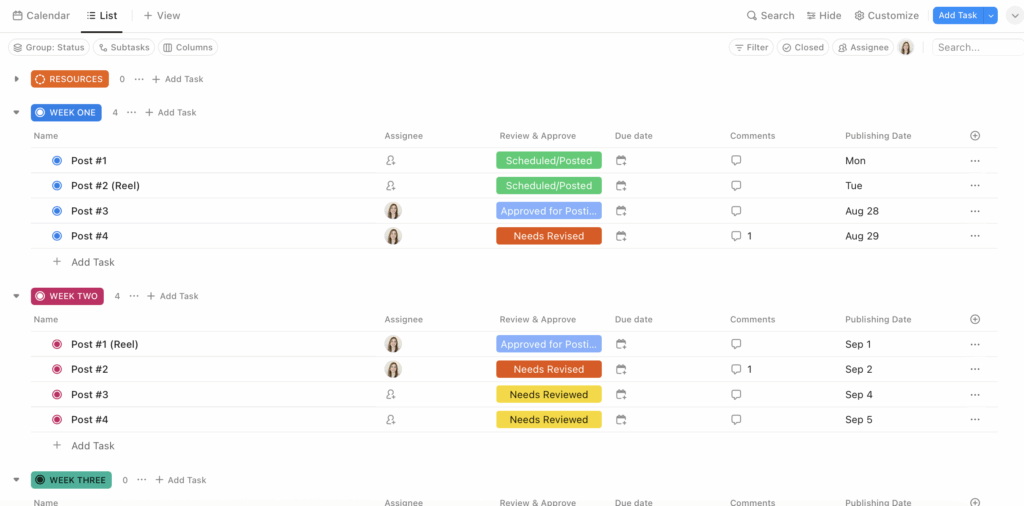
Task: Change Needs Reviewed label on Sep 4 post
Action: pos(549,394)
